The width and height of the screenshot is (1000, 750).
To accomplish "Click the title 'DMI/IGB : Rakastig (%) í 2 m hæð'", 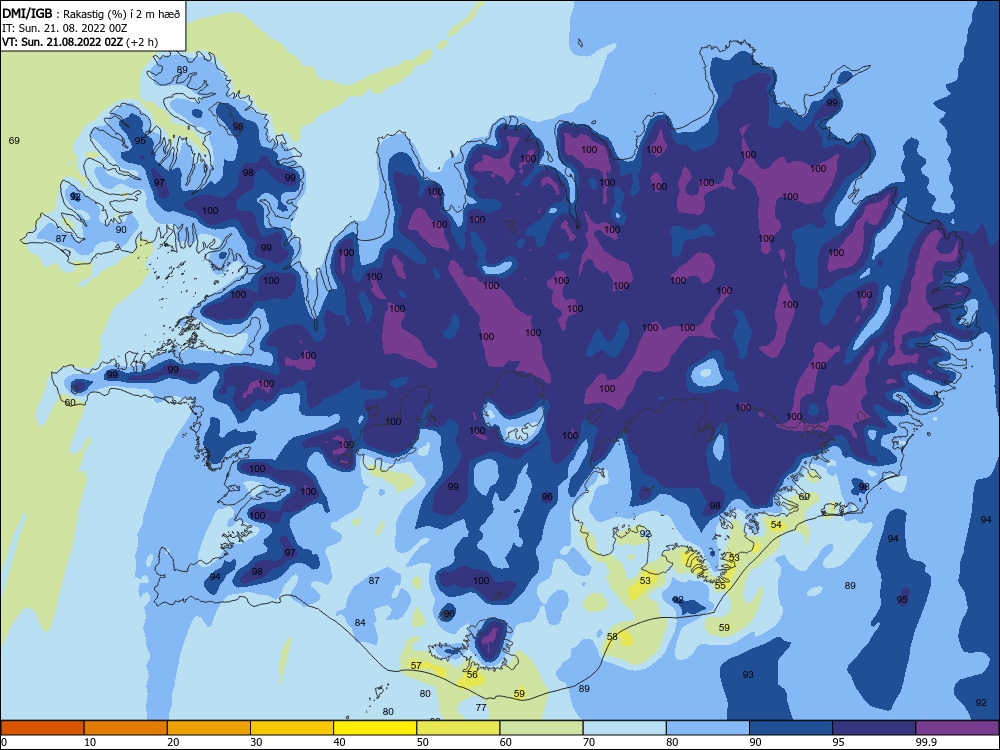I will [91, 14].
